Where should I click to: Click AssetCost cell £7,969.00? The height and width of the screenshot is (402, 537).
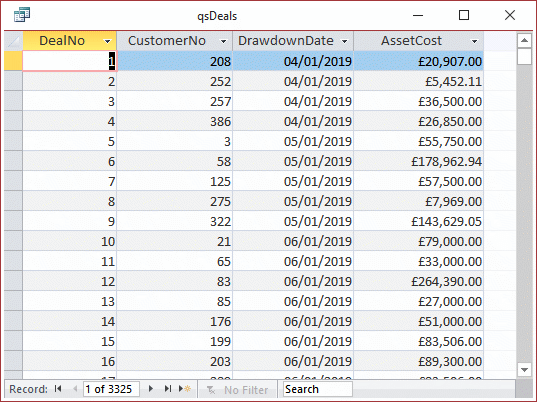[x=419, y=201]
